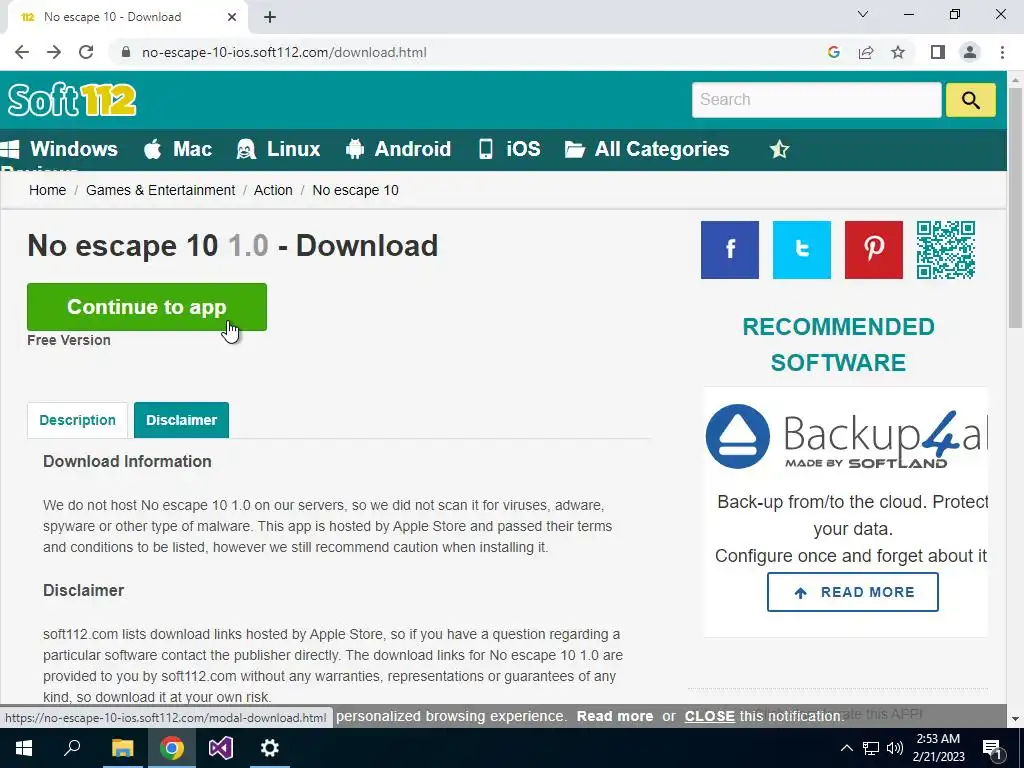Bookmark this tab with star icon
Screen dimensions: 1024x768
tap(898, 52)
